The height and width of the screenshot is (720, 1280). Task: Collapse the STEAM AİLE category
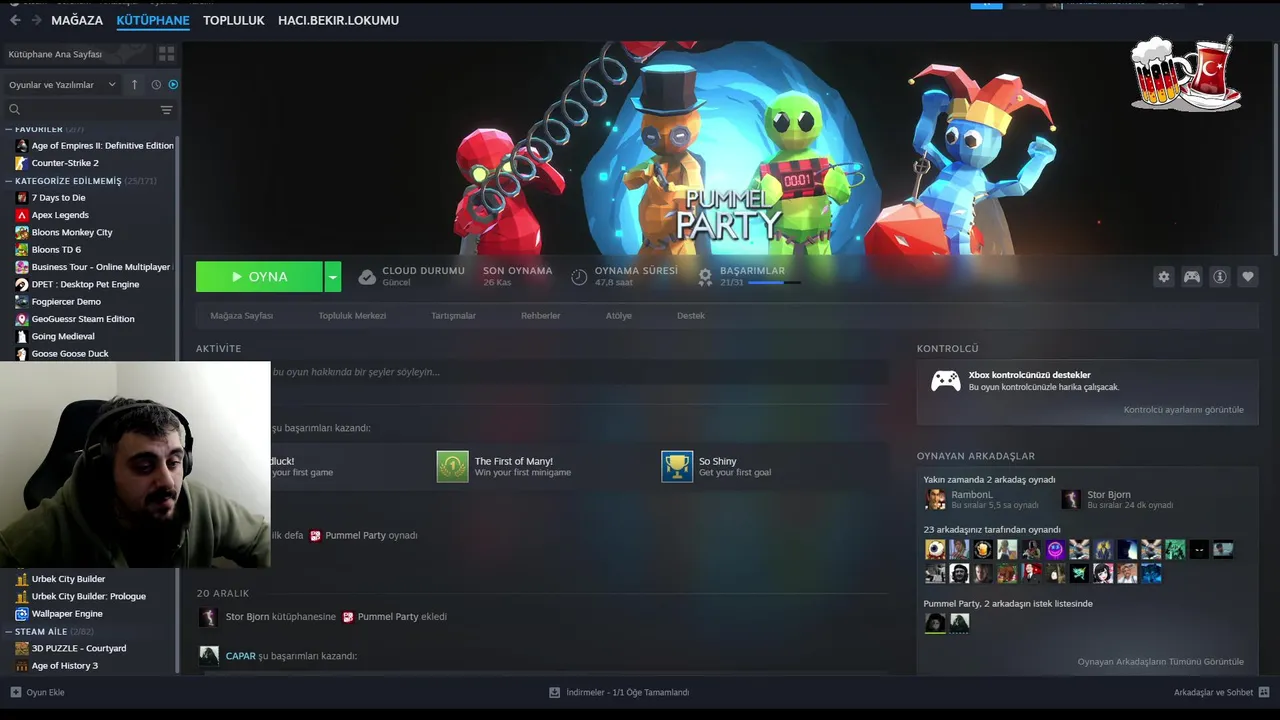[x=9, y=632]
